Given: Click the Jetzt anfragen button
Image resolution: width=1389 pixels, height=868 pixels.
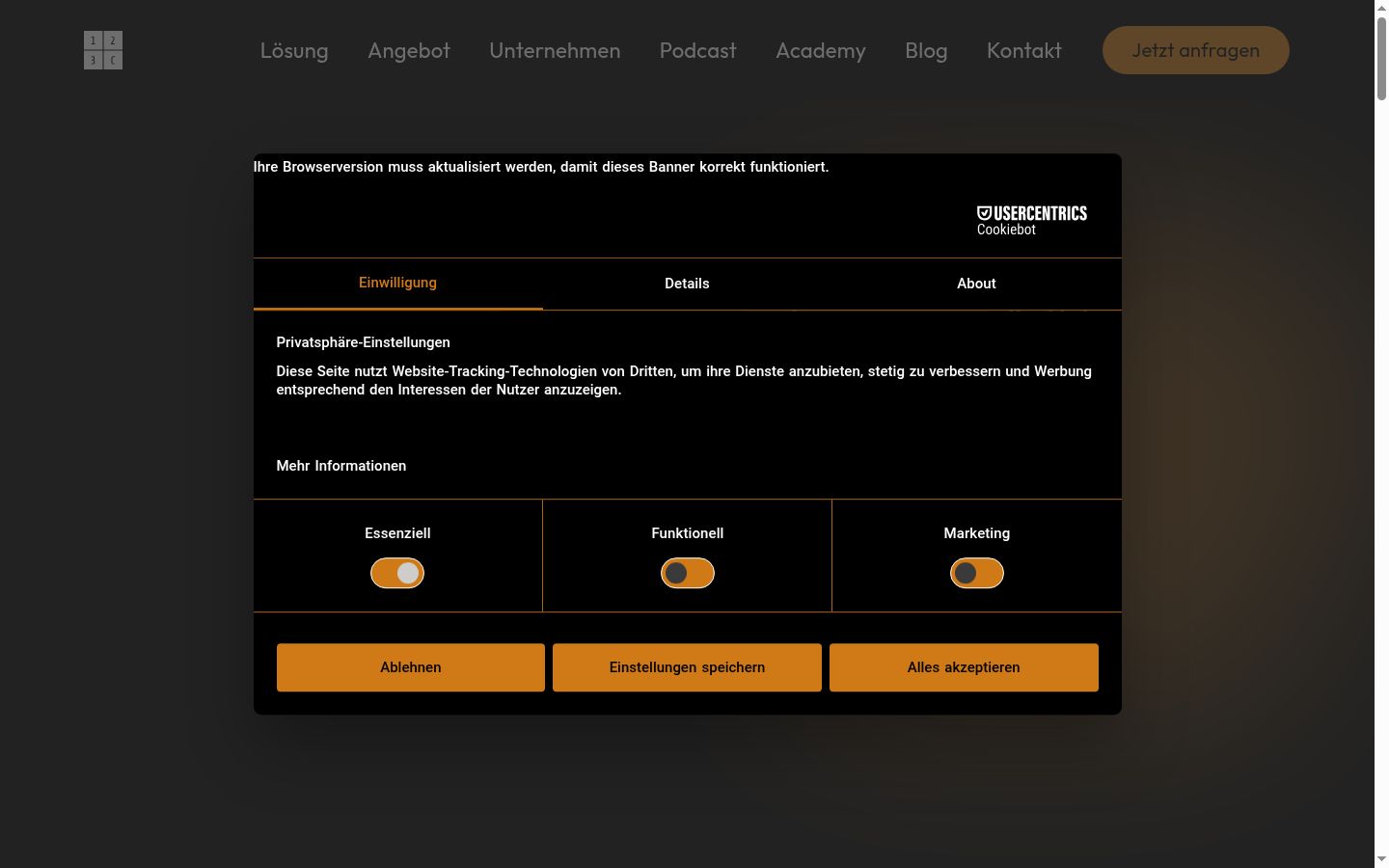Looking at the screenshot, I should click(x=1196, y=50).
